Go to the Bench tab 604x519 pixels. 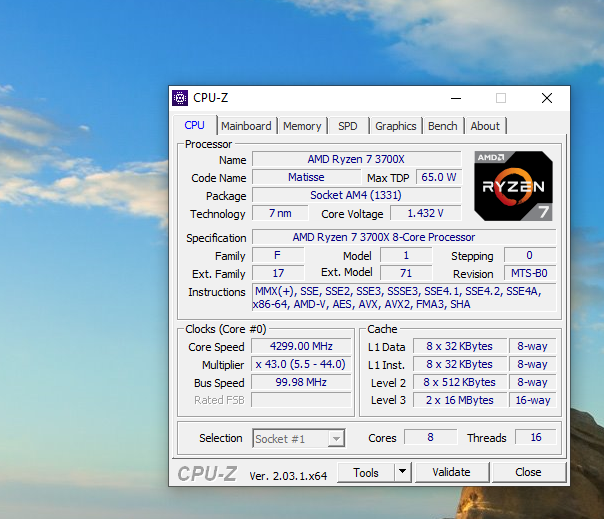coord(443,126)
